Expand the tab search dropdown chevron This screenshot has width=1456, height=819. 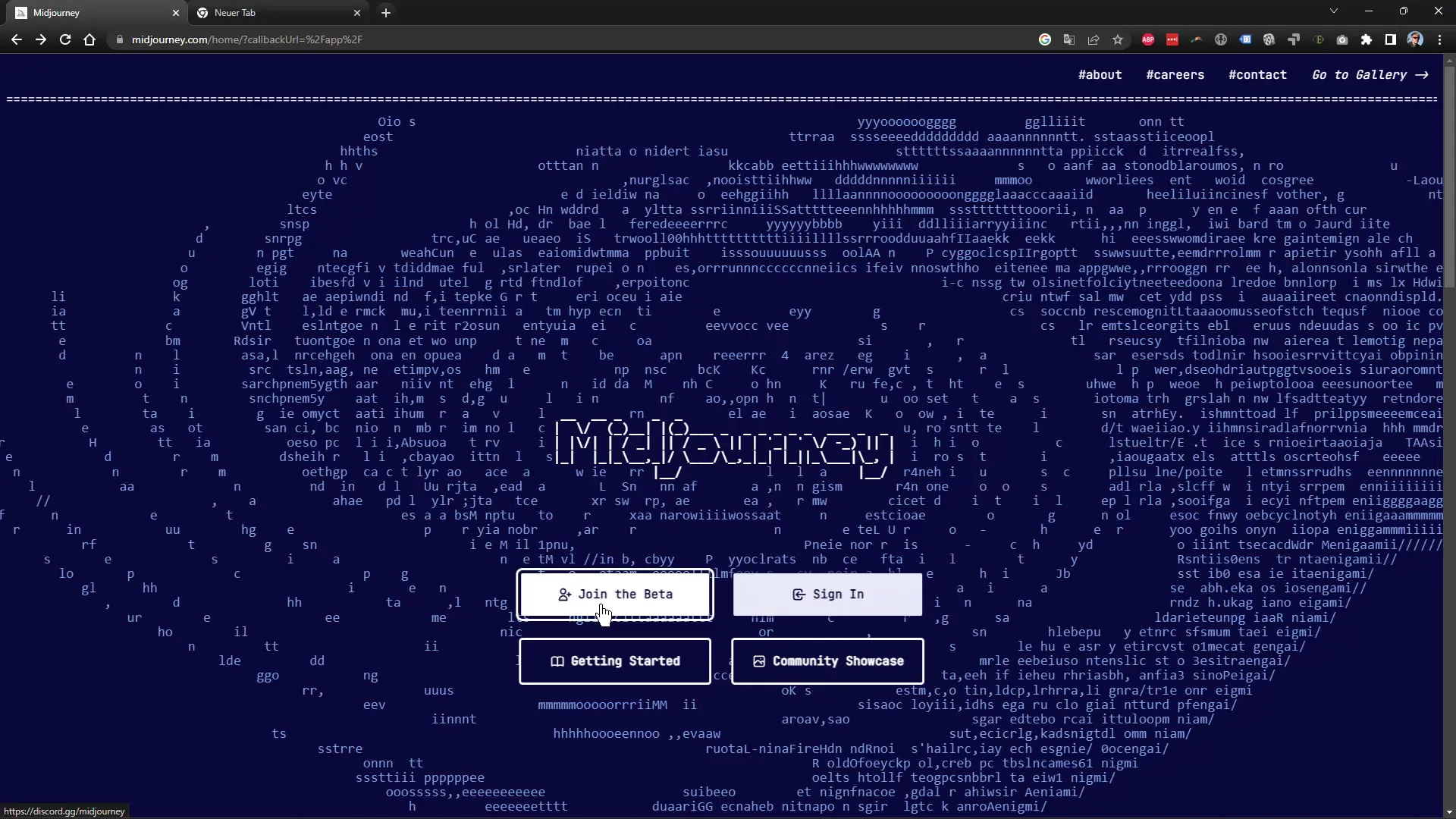click(1334, 11)
